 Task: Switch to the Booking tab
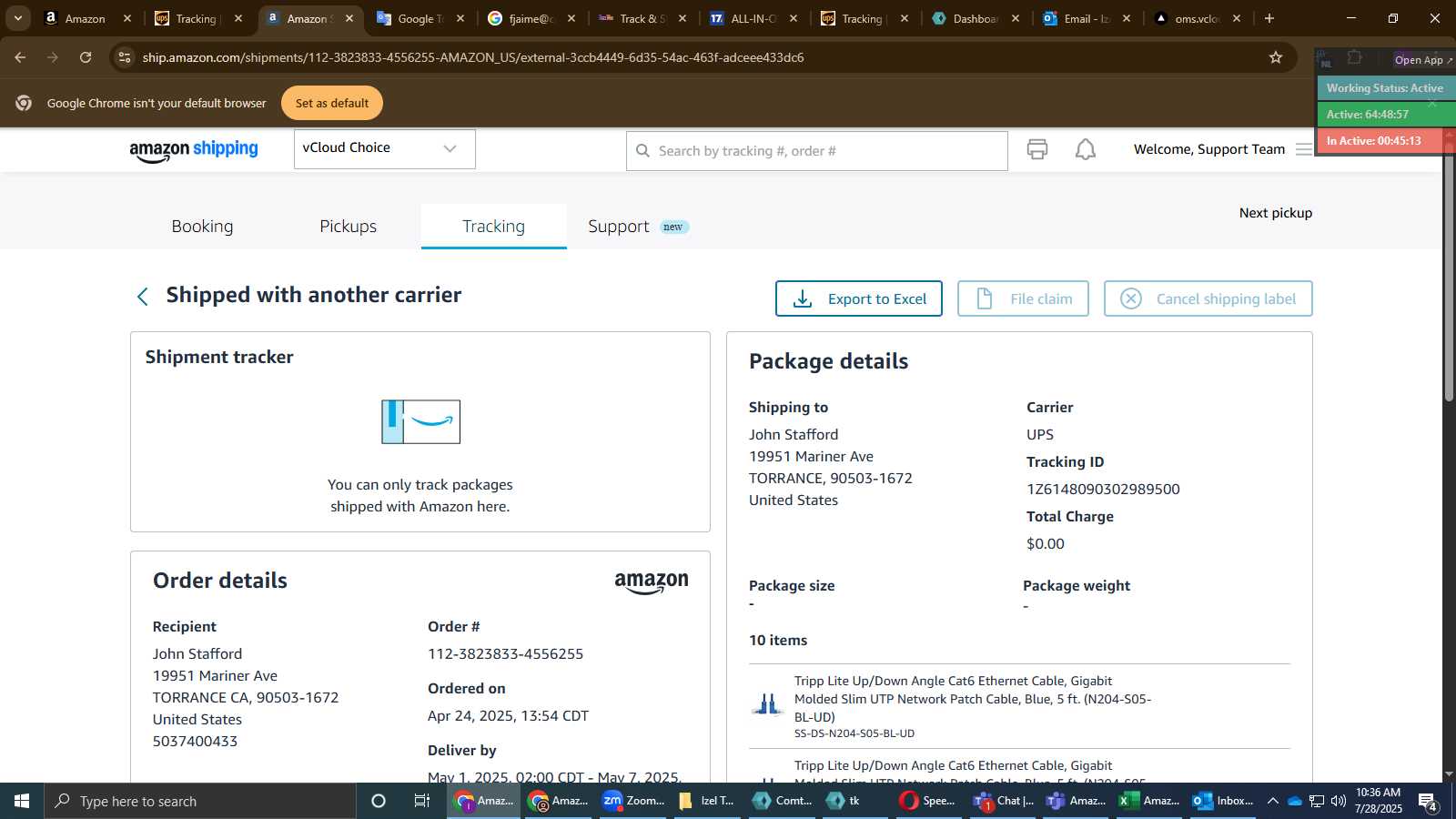pyautogui.click(x=202, y=227)
